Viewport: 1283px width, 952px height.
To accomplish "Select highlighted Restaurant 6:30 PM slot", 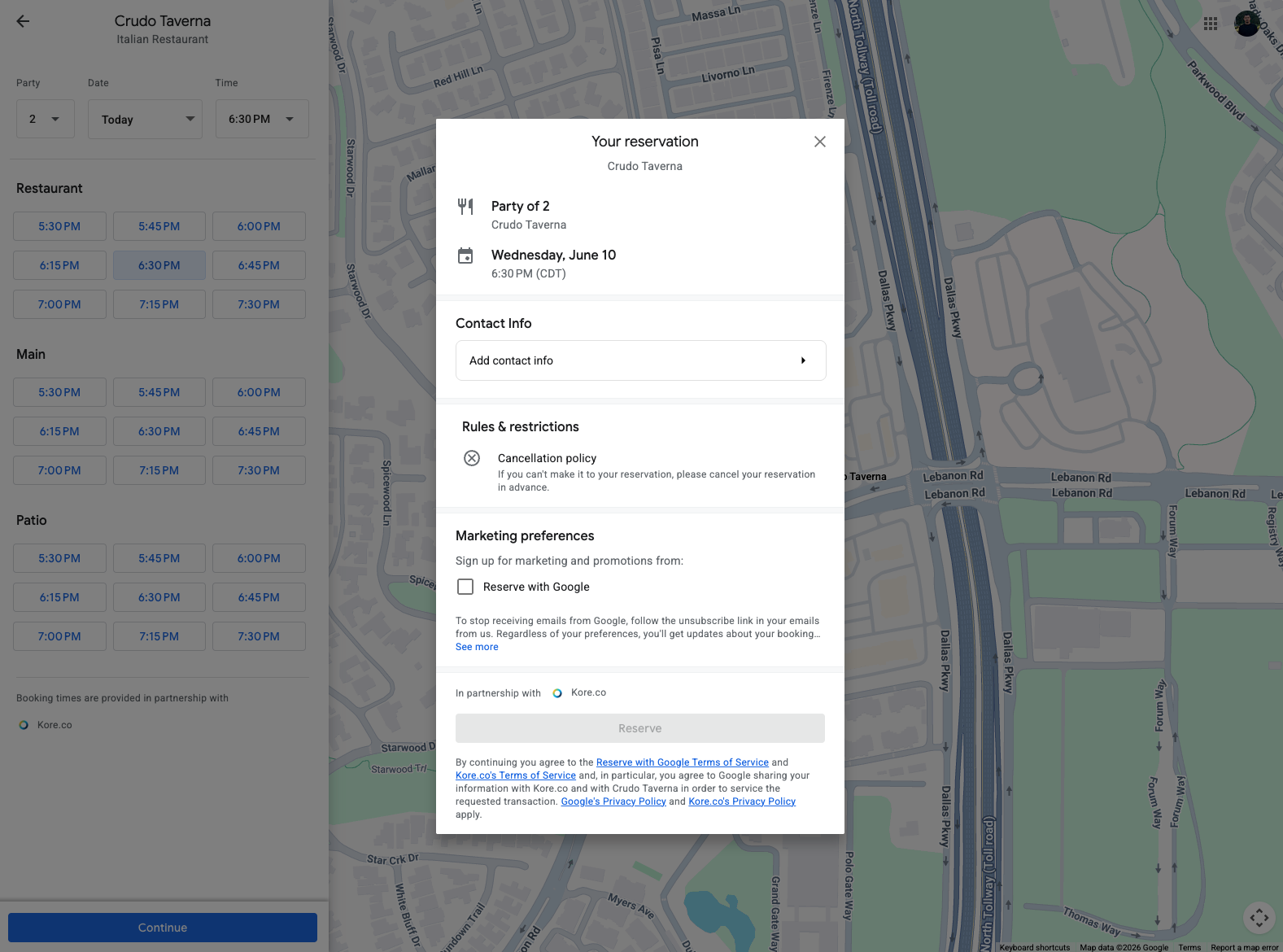I will (159, 265).
